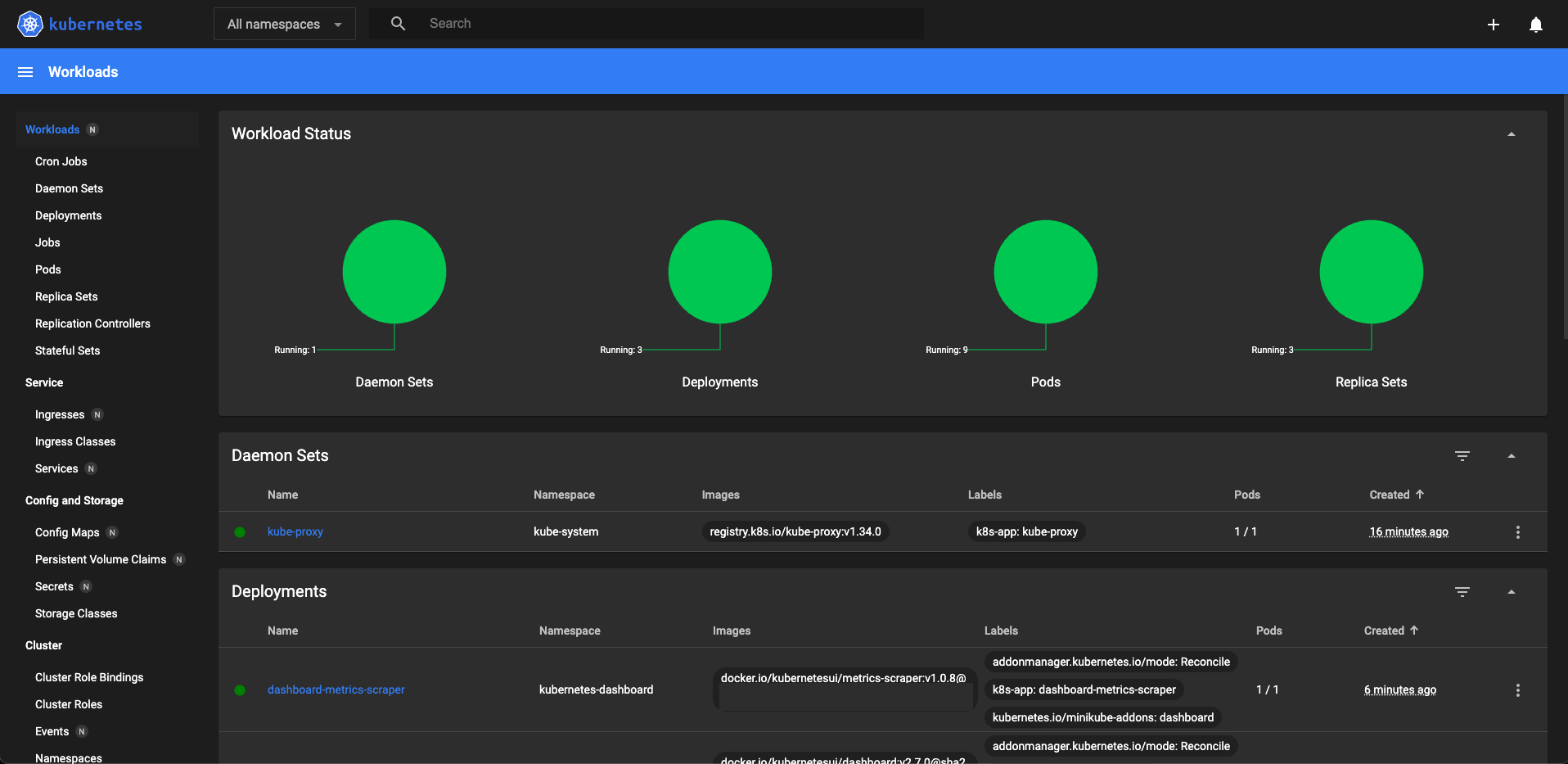This screenshot has width=1568, height=764.
Task: Open the navigation hamburger menu
Action: (x=25, y=71)
